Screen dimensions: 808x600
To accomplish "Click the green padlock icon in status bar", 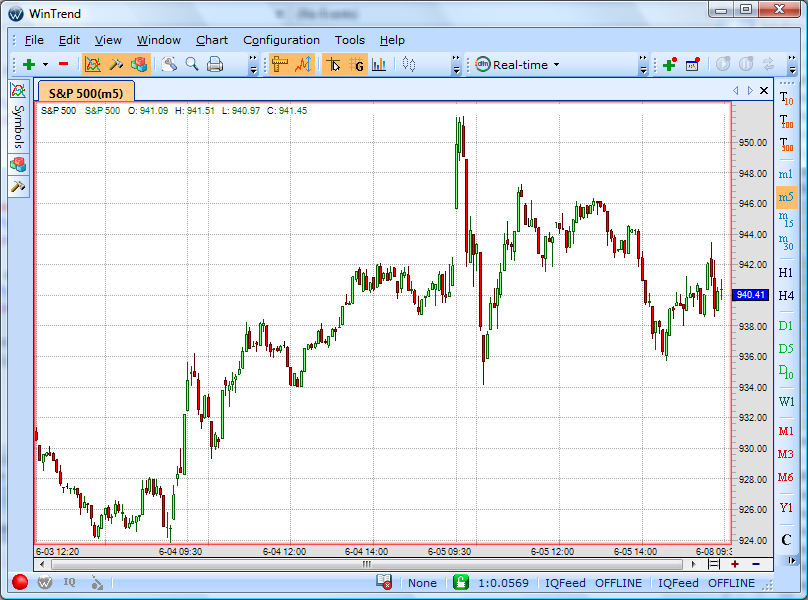I will [x=461, y=582].
